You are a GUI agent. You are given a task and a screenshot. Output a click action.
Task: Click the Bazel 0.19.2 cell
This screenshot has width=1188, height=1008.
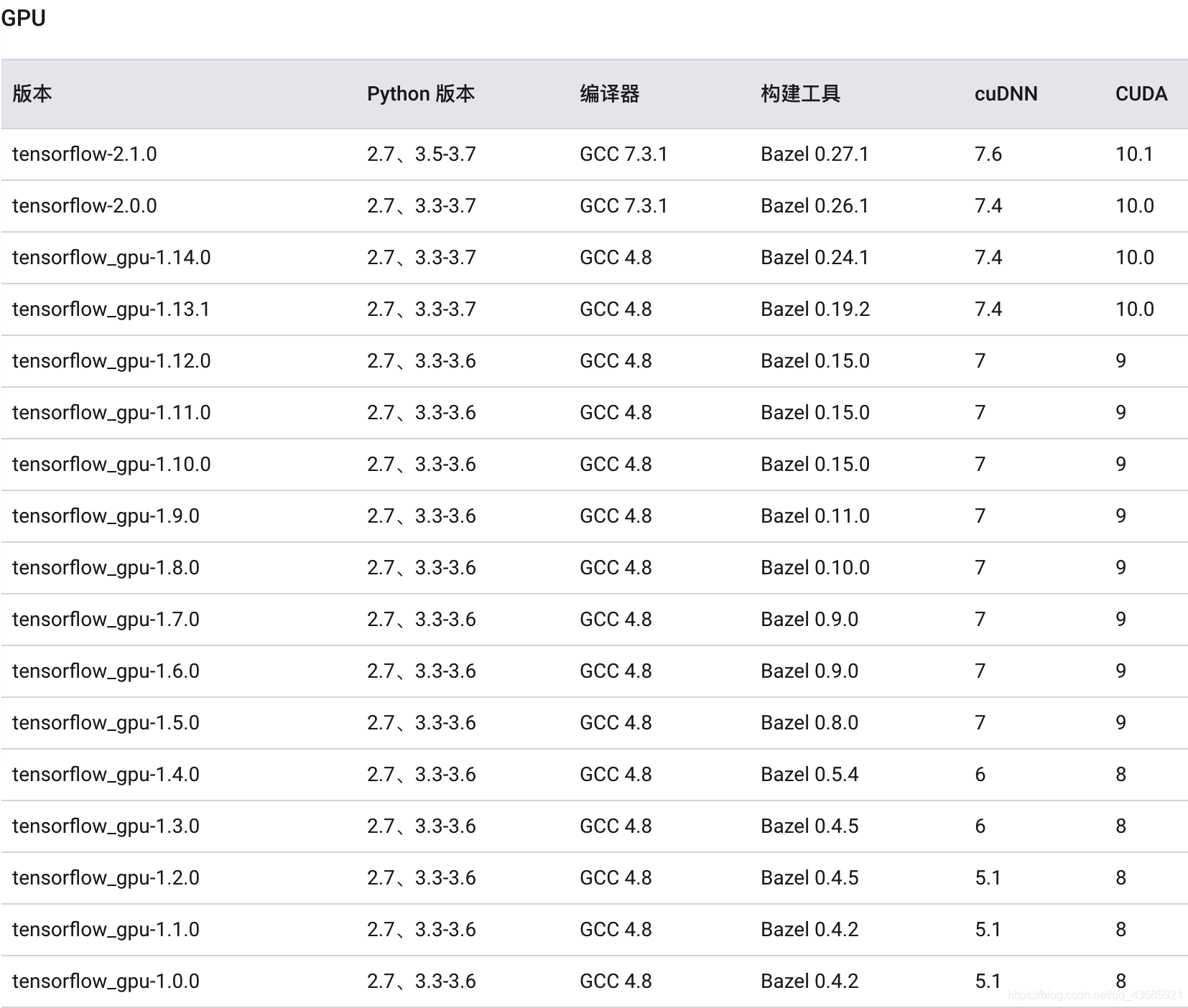tap(815, 309)
